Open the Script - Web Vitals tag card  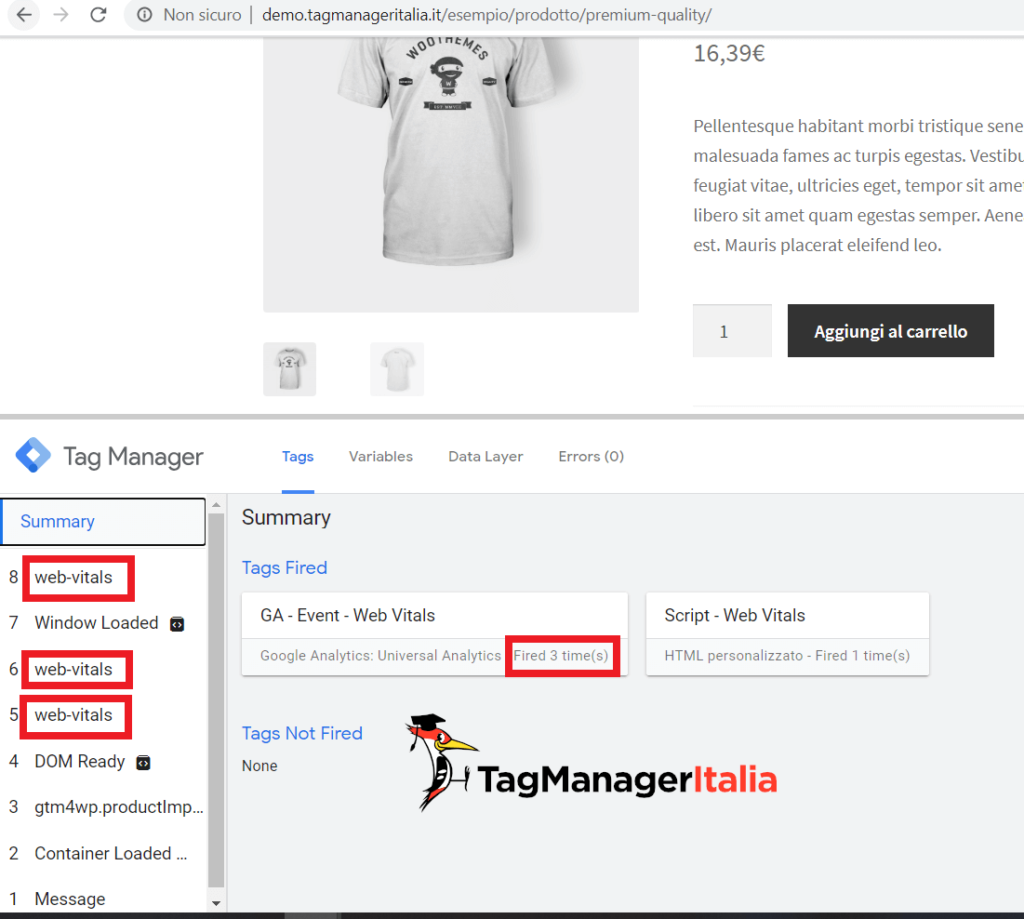(787, 634)
